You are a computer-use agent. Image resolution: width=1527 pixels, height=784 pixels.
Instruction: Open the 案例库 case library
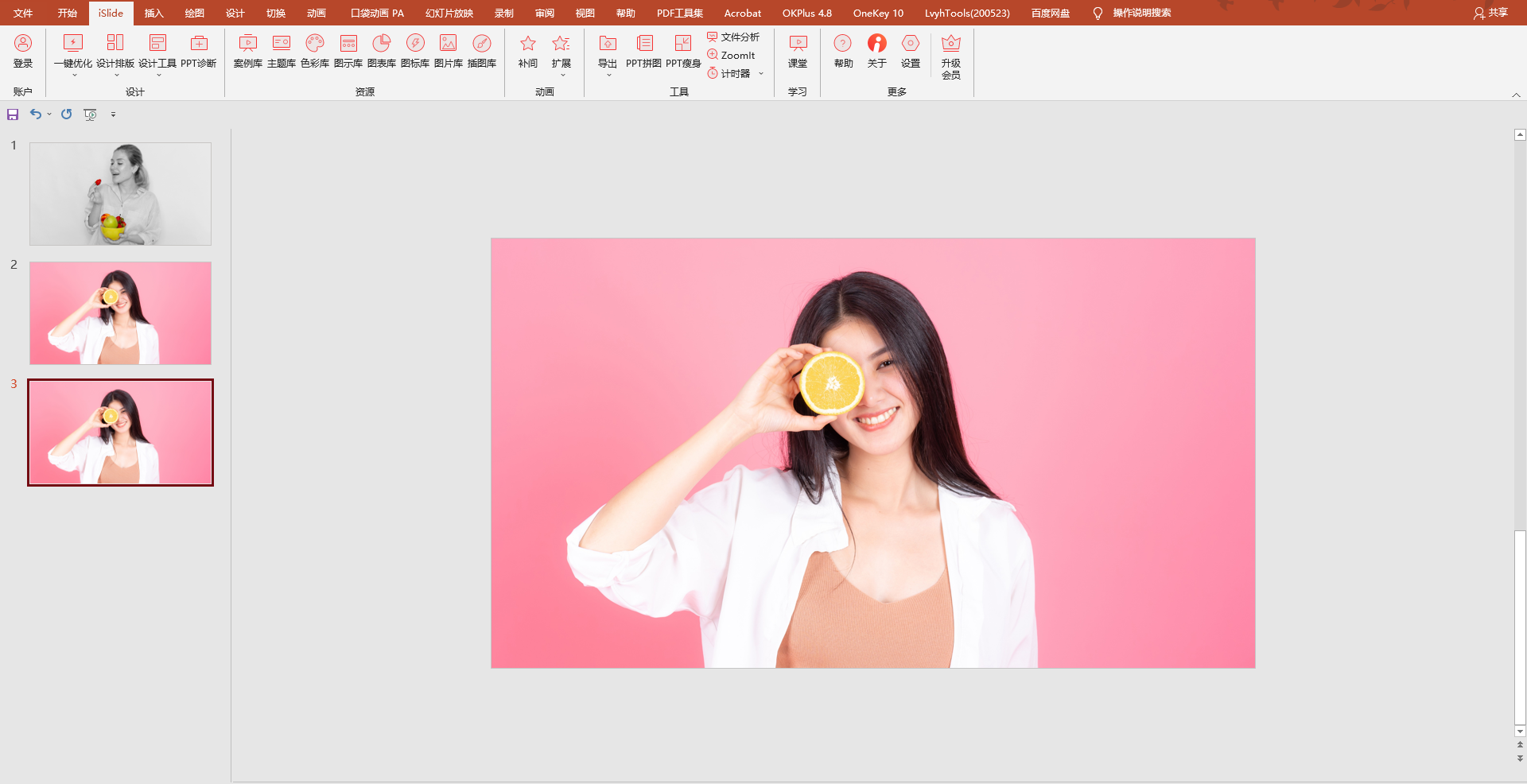tap(248, 51)
